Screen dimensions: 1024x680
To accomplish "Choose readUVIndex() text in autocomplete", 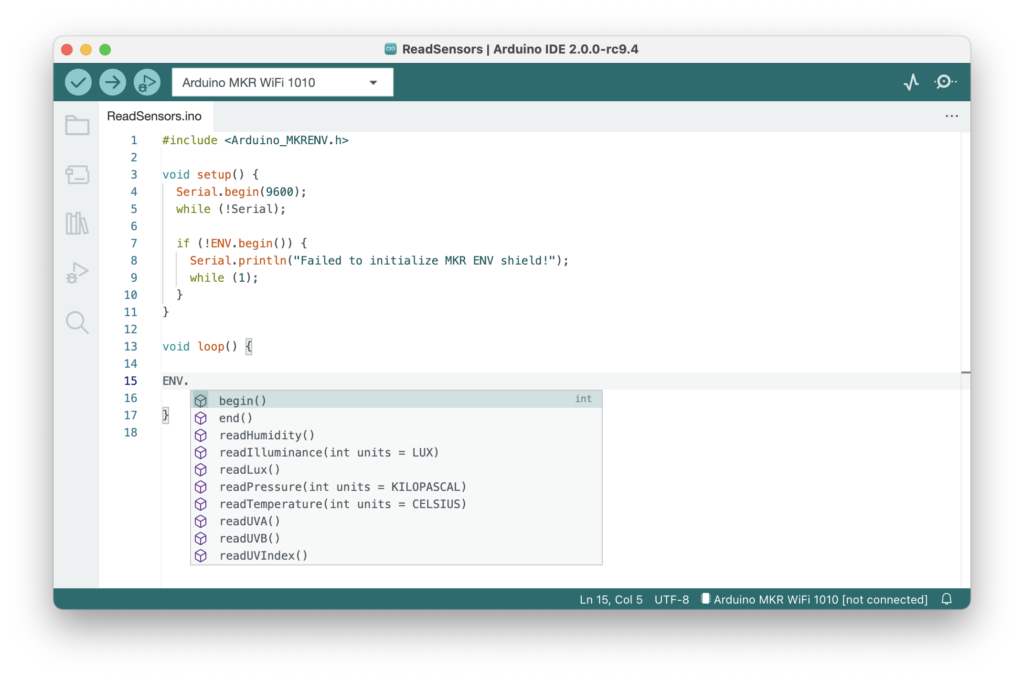I will click(263, 555).
